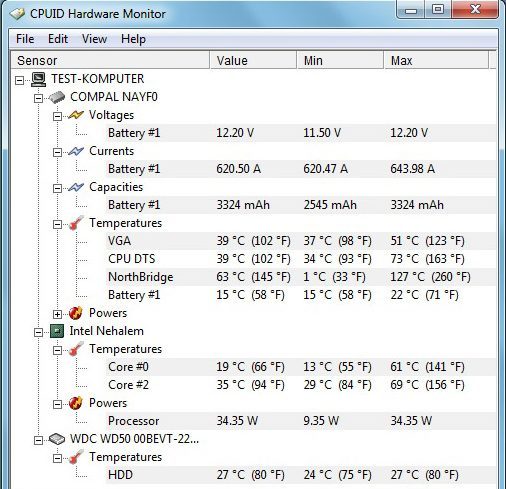Collapse the Intel Nehalem tree node
Screen dimensions: 506x489
click(x=39, y=332)
